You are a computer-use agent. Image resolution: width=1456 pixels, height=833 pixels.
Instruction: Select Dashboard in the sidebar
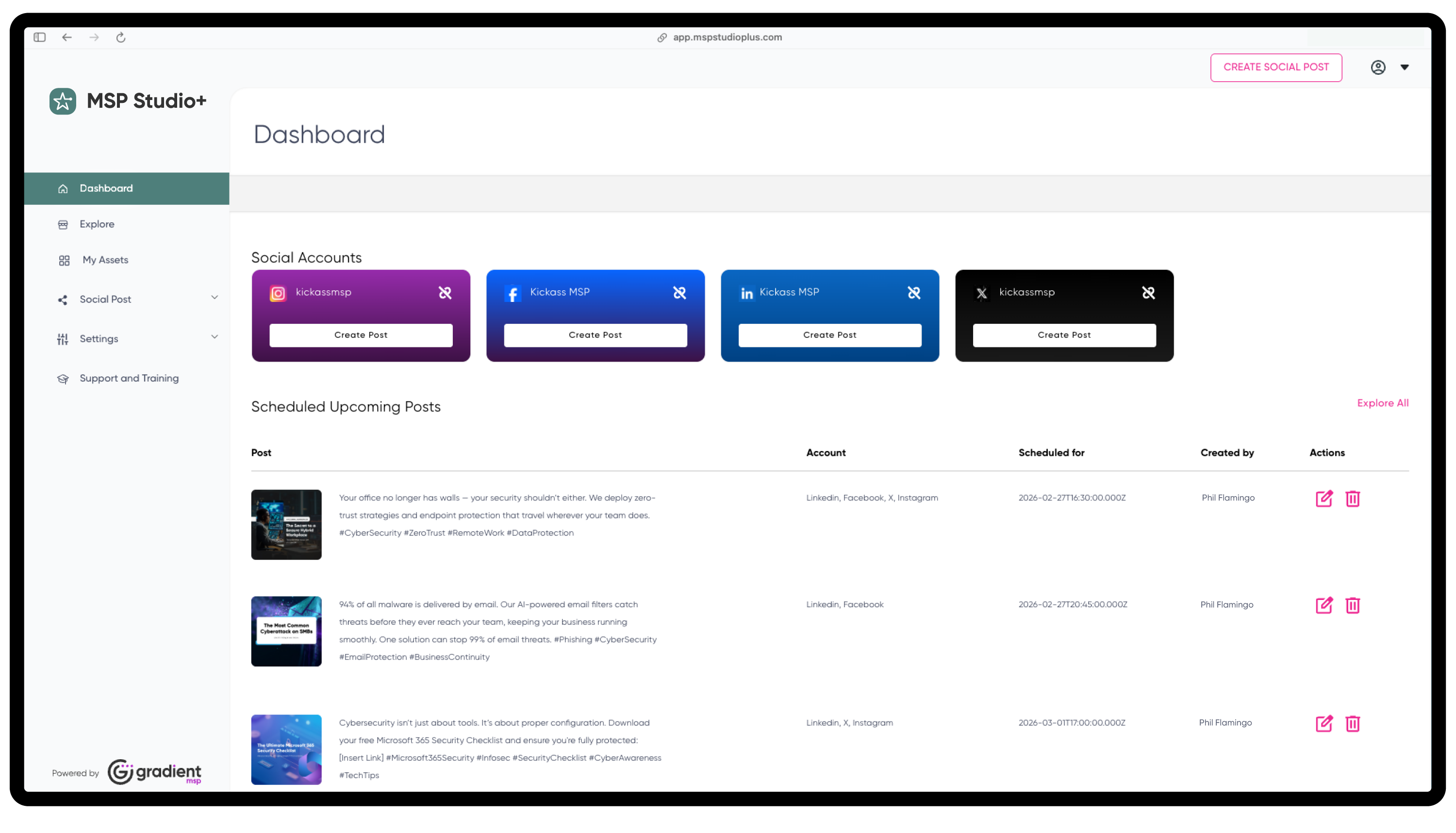click(x=106, y=188)
